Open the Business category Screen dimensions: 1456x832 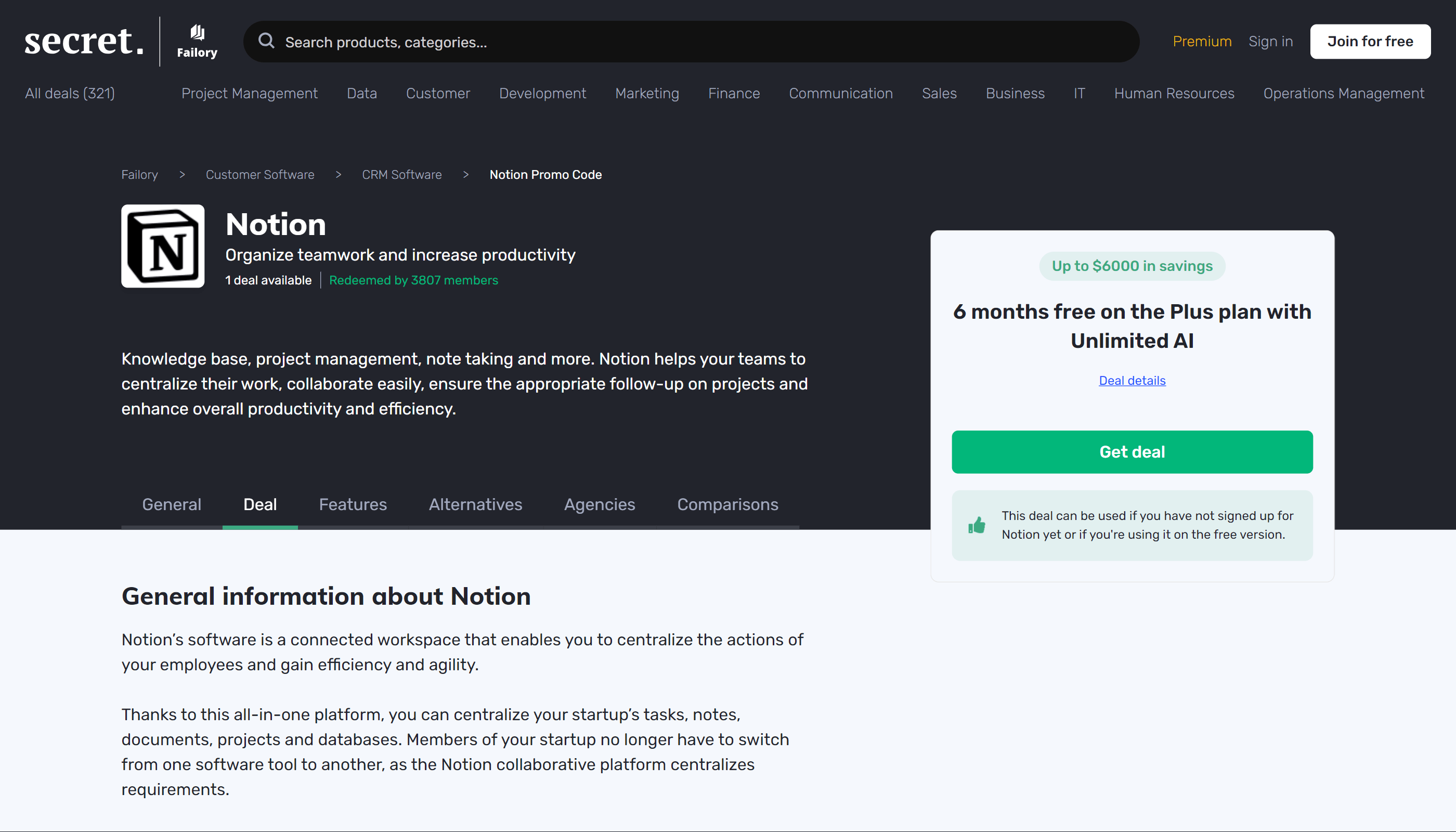(x=1015, y=93)
